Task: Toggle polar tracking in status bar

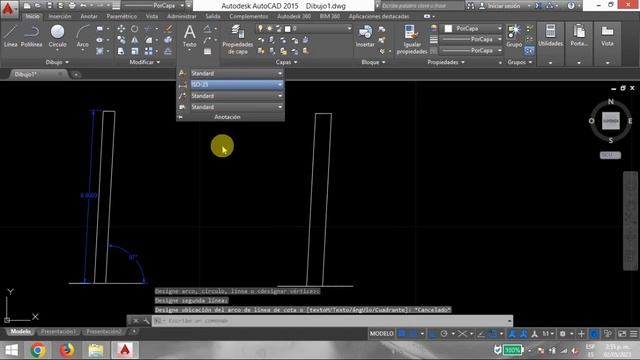Action: [444, 334]
